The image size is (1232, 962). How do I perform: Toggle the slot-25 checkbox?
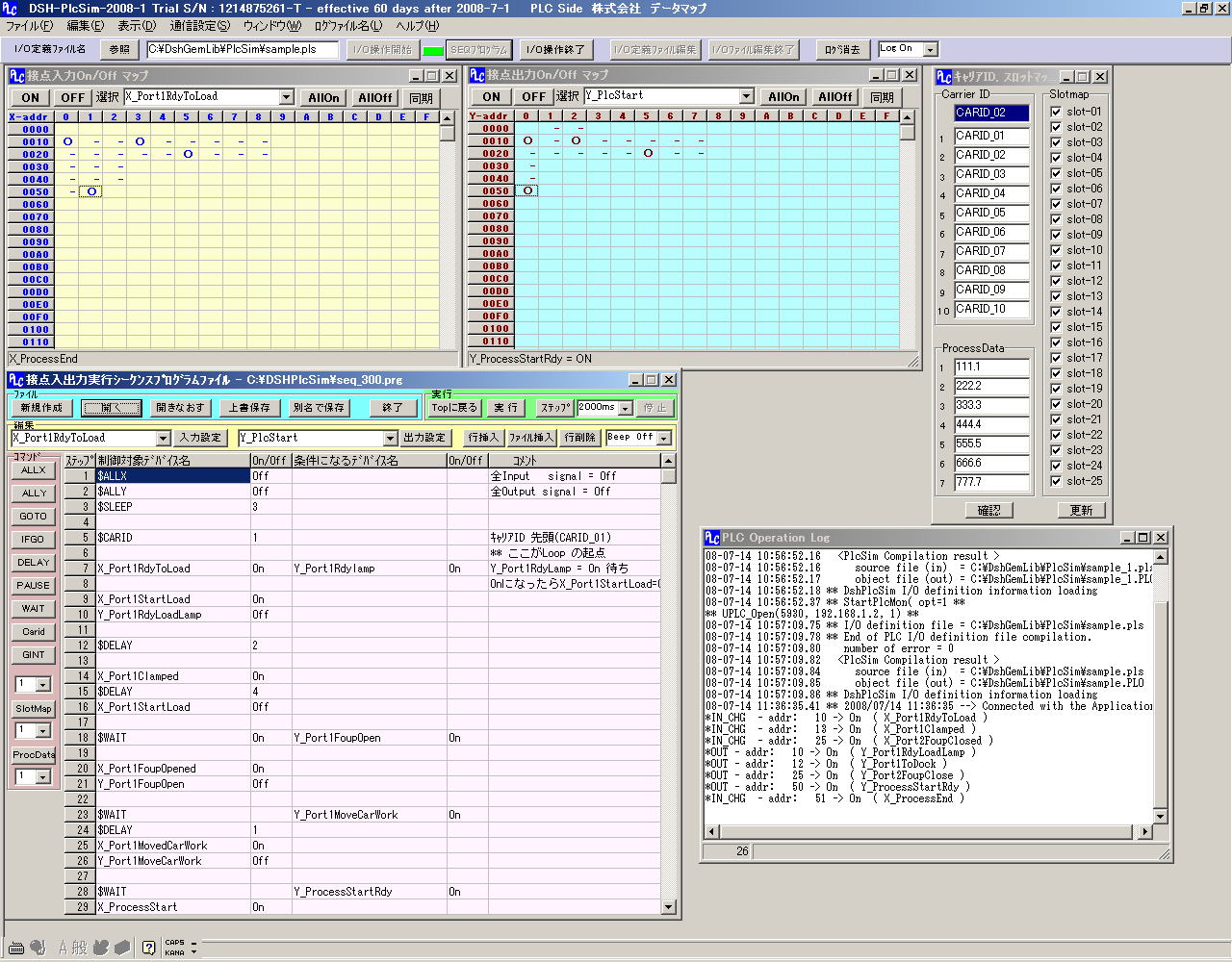point(1056,481)
